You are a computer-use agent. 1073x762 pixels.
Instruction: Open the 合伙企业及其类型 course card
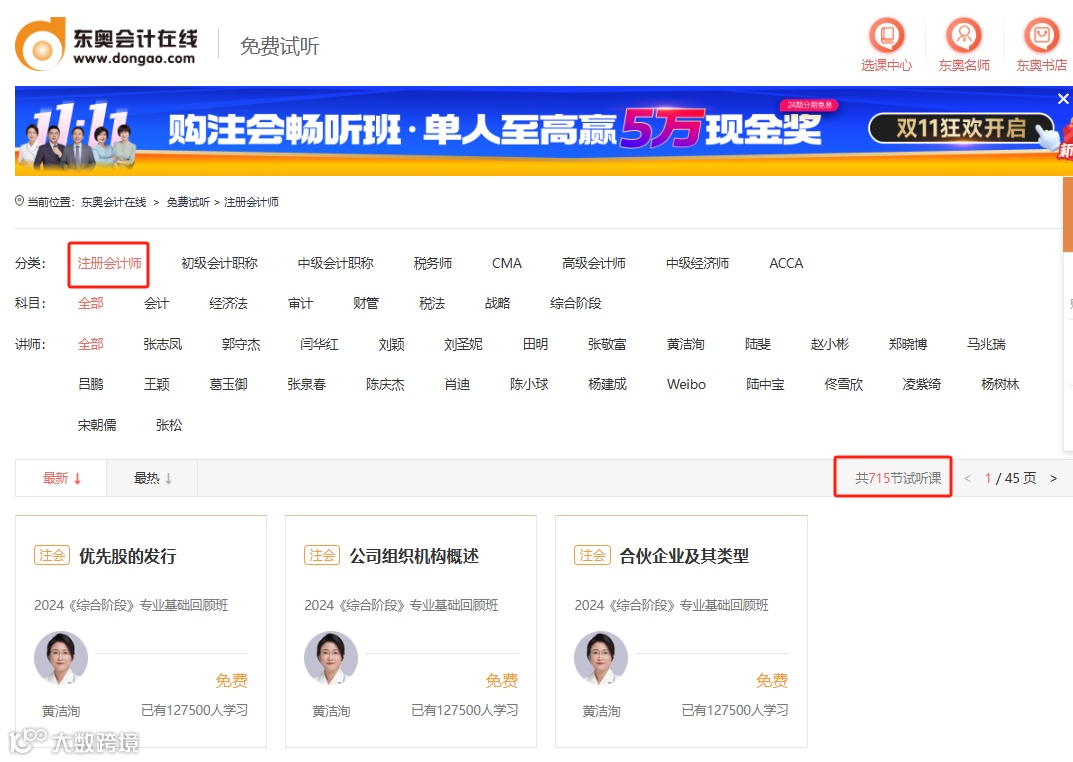coord(681,631)
